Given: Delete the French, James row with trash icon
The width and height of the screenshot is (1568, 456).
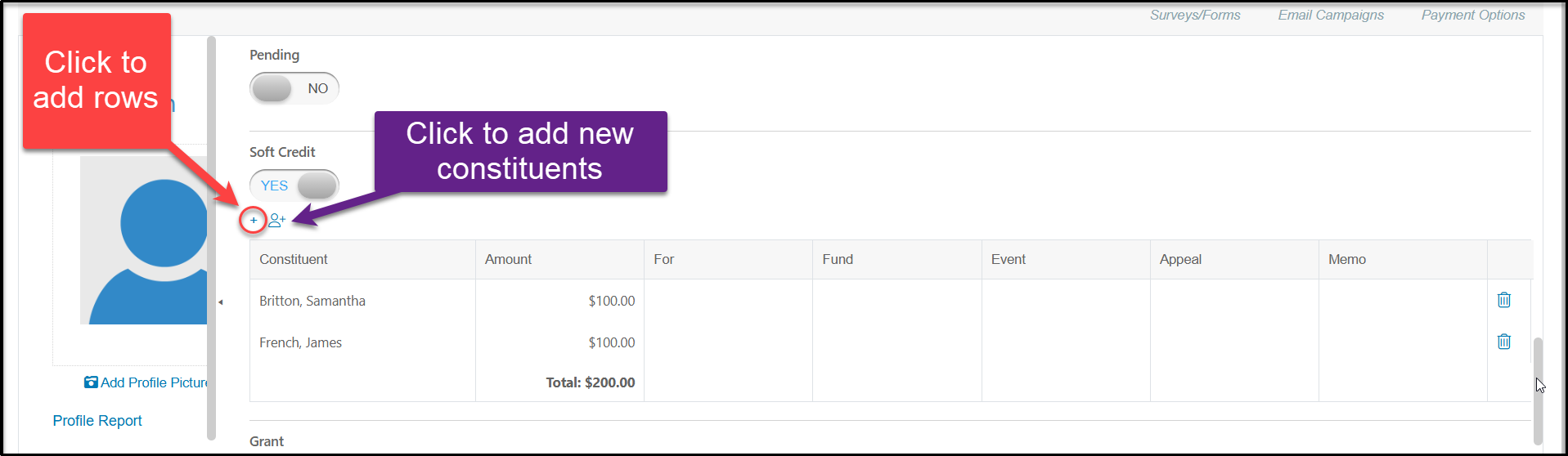Looking at the screenshot, I should [x=1503, y=342].
